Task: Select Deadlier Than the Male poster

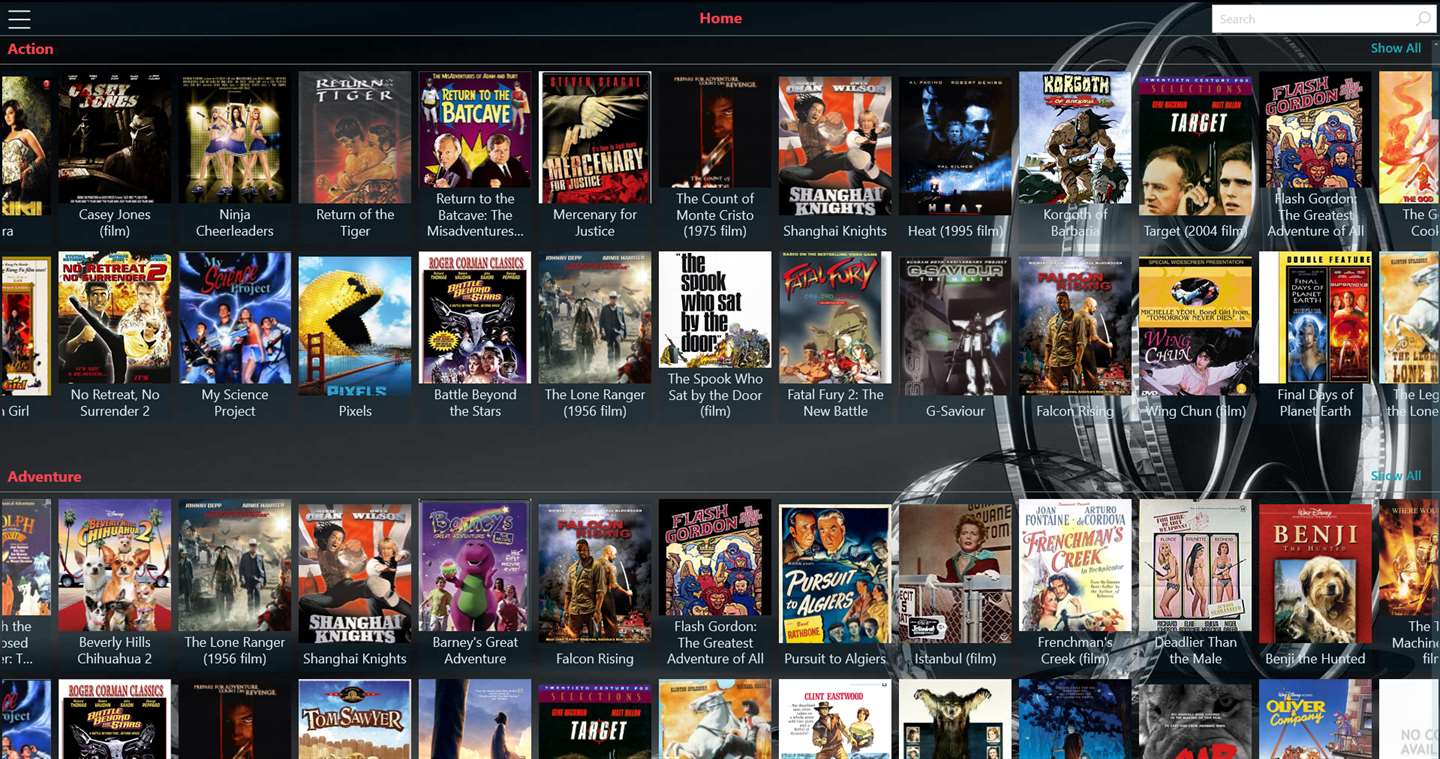Action: point(1195,566)
